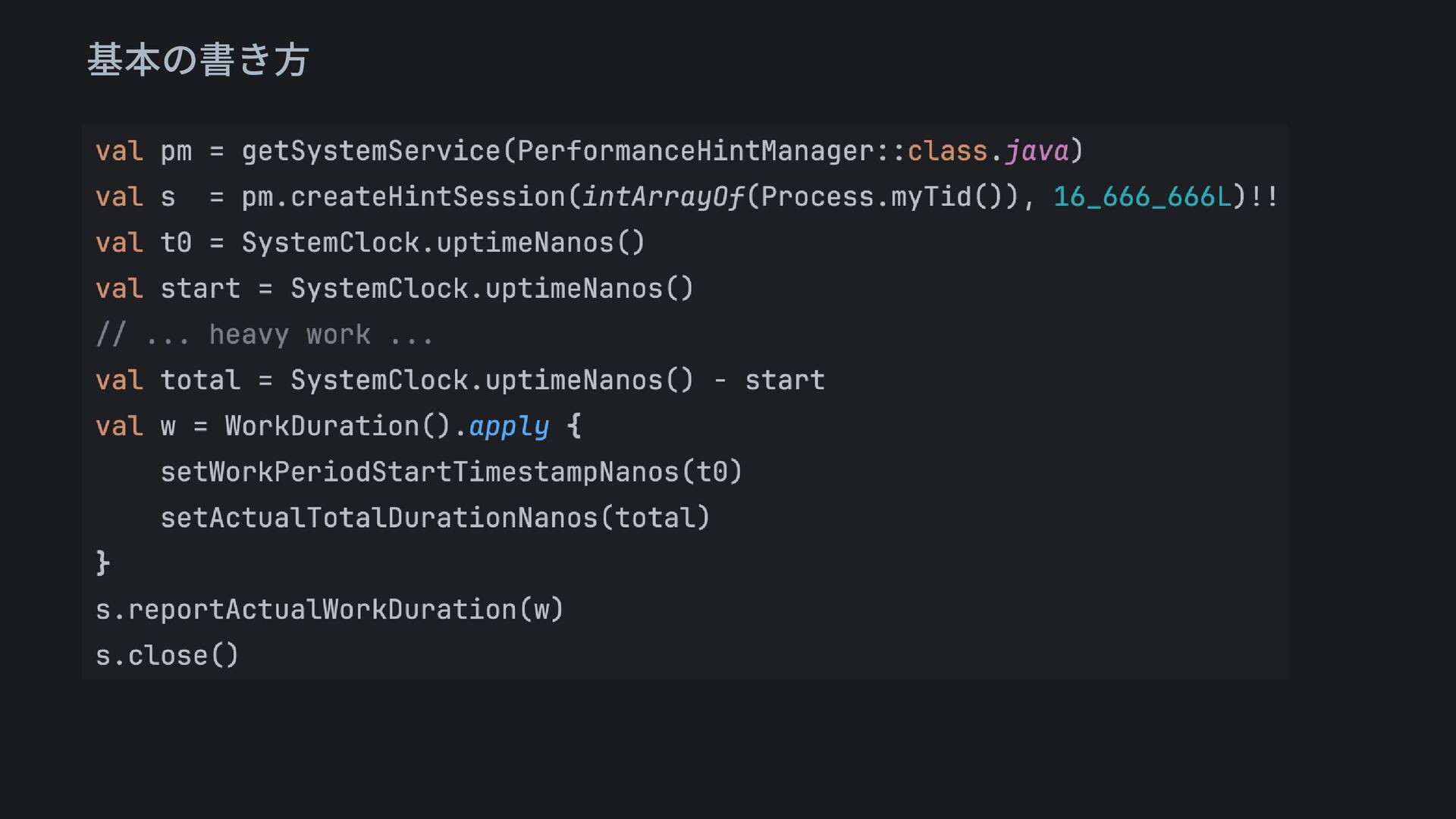The height and width of the screenshot is (819, 1456).
Task: Click setActualTotalDurationNanos(total) line
Action: pos(435,518)
